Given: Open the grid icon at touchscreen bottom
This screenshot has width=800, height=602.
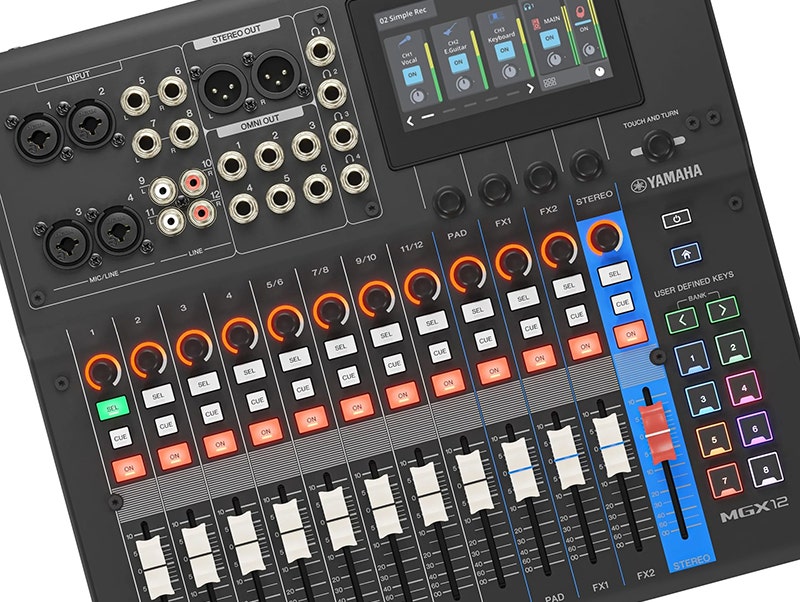Looking at the screenshot, I should 549,82.
